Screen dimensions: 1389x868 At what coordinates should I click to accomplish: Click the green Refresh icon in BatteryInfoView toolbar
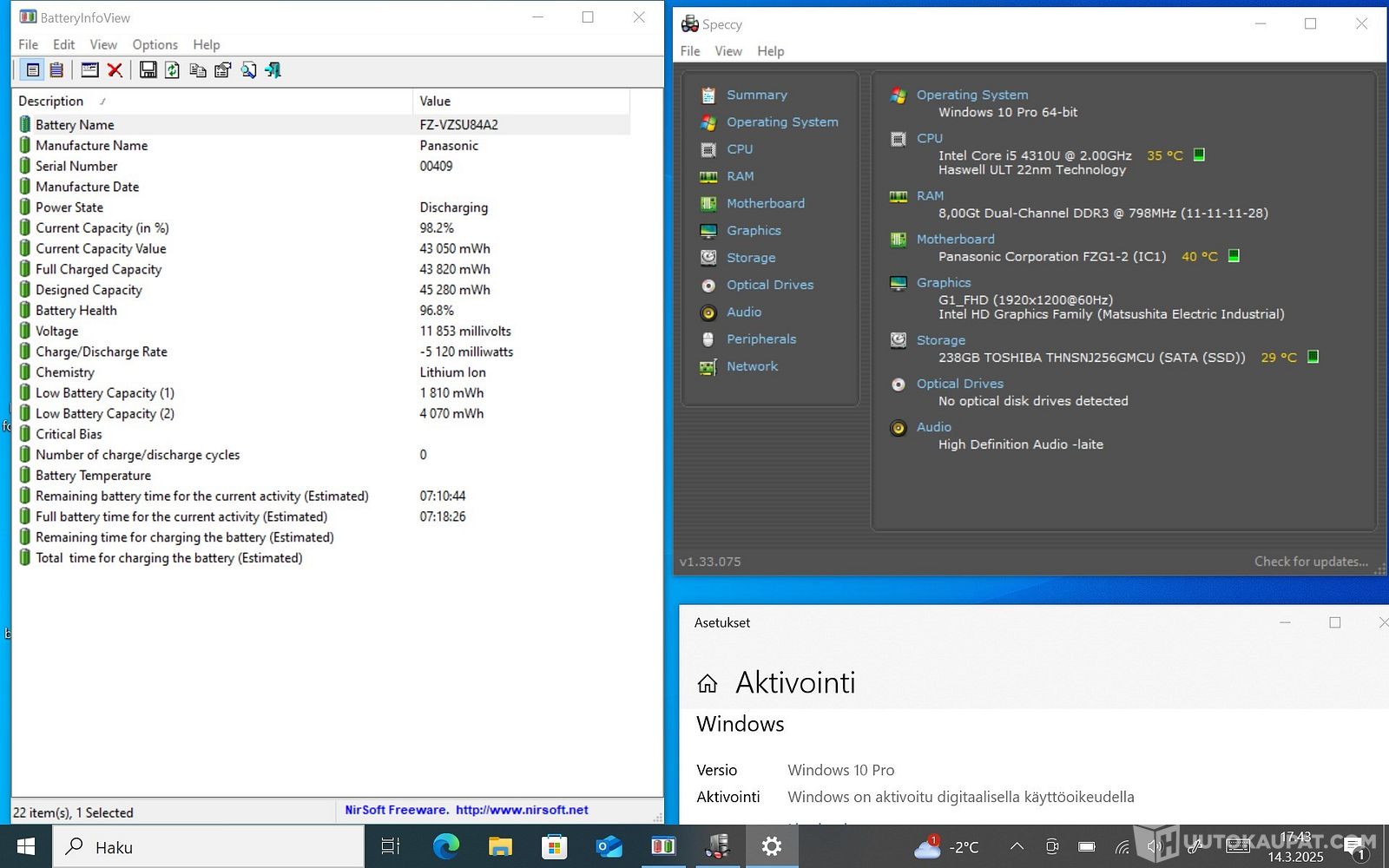173,70
